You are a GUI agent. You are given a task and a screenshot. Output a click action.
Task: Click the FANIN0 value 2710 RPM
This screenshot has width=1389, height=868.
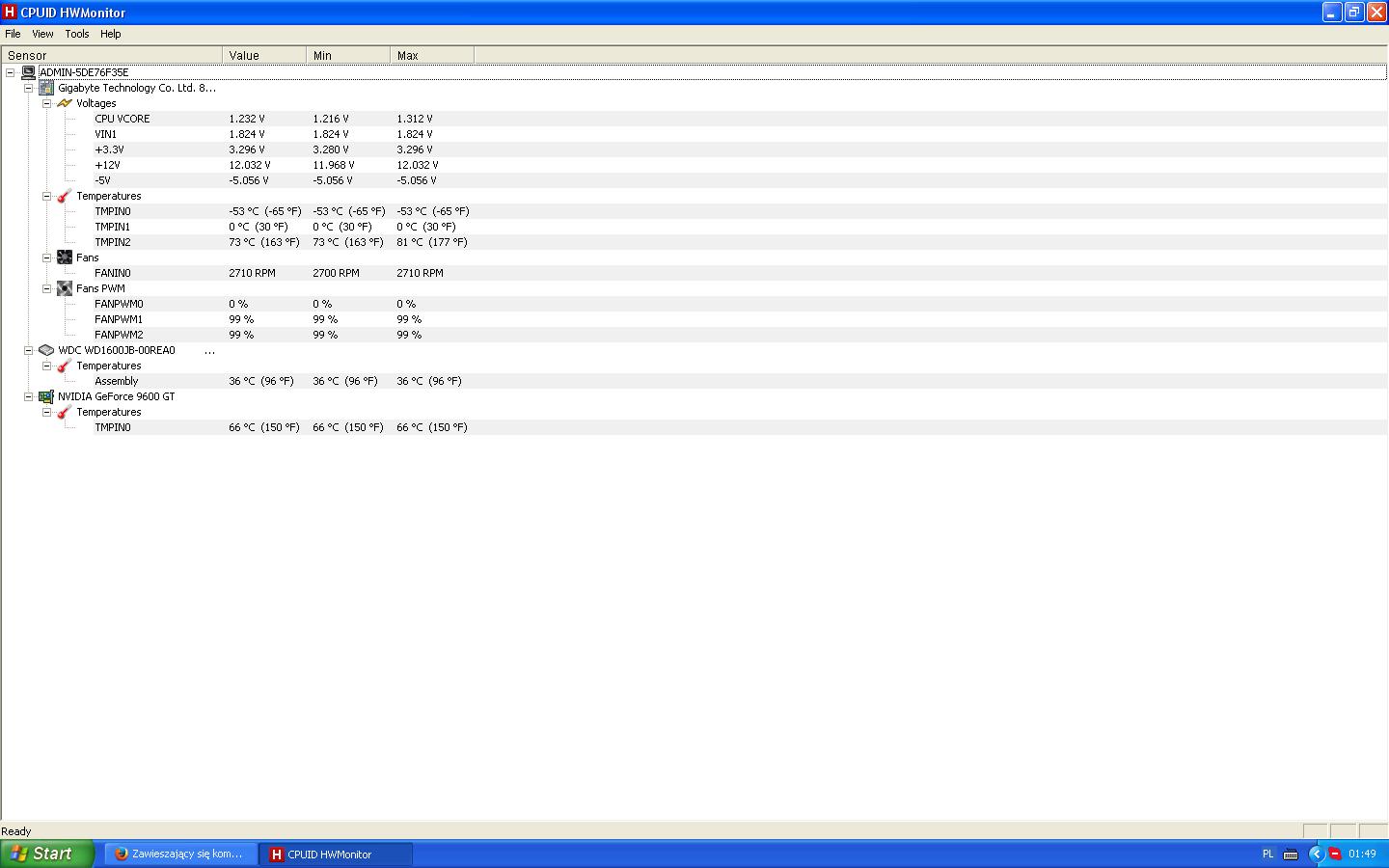[252, 273]
